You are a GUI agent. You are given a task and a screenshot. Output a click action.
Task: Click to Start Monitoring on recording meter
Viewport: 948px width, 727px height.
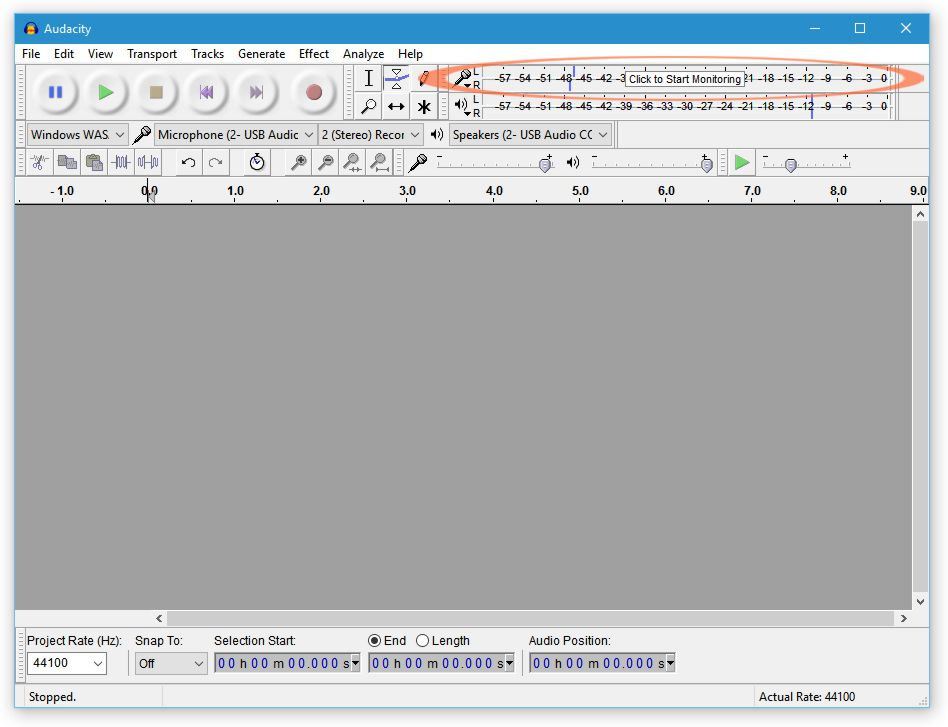click(687, 79)
